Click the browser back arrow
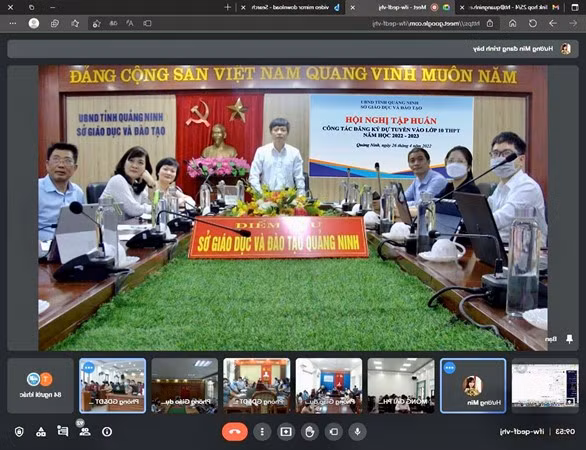Viewport: 586px width, 450px height. 553,23
